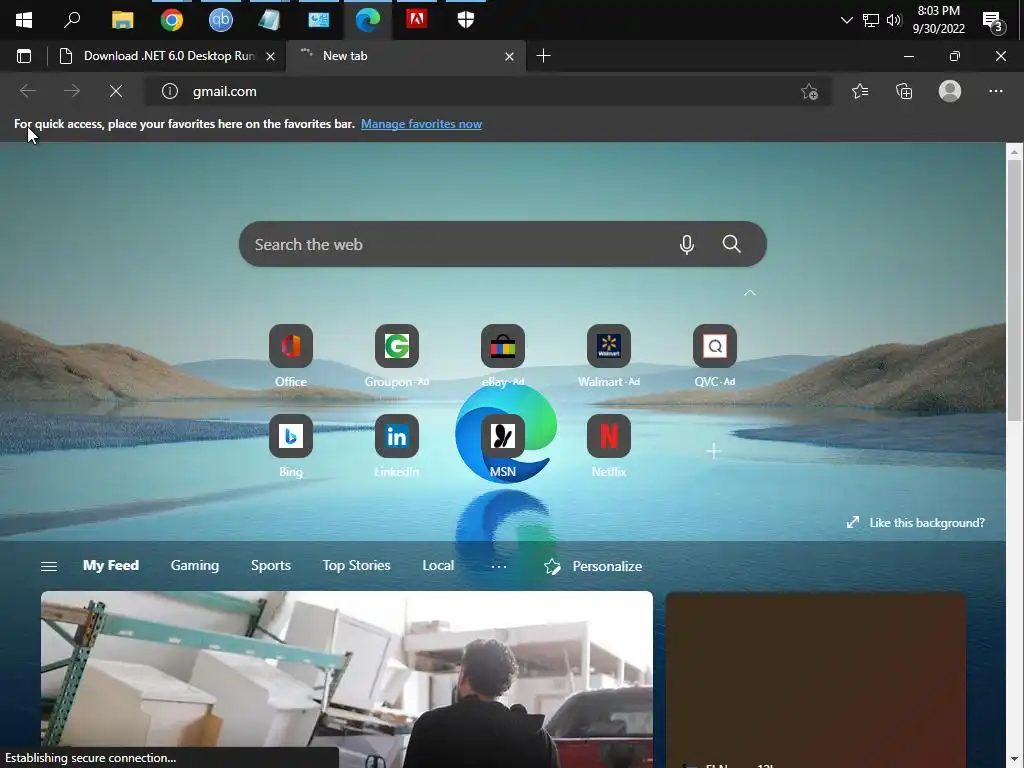This screenshot has width=1024, height=768.
Task: Open the clock and date
Action: 938,20
